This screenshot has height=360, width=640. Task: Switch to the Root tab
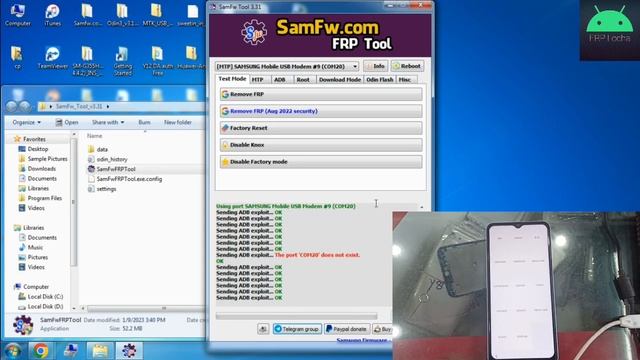(303, 80)
